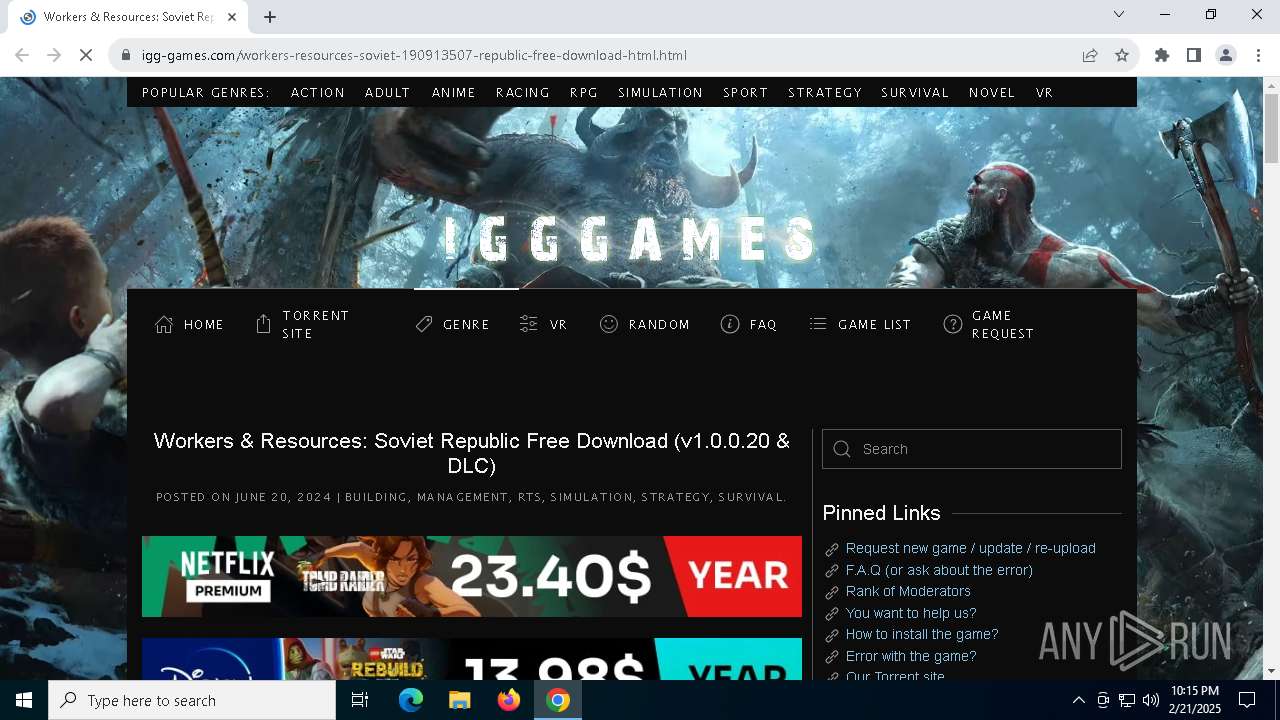Viewport: 1280px width, 720px height.
Task: Open Error with the game? link
Action: click(x=911, y=656)
